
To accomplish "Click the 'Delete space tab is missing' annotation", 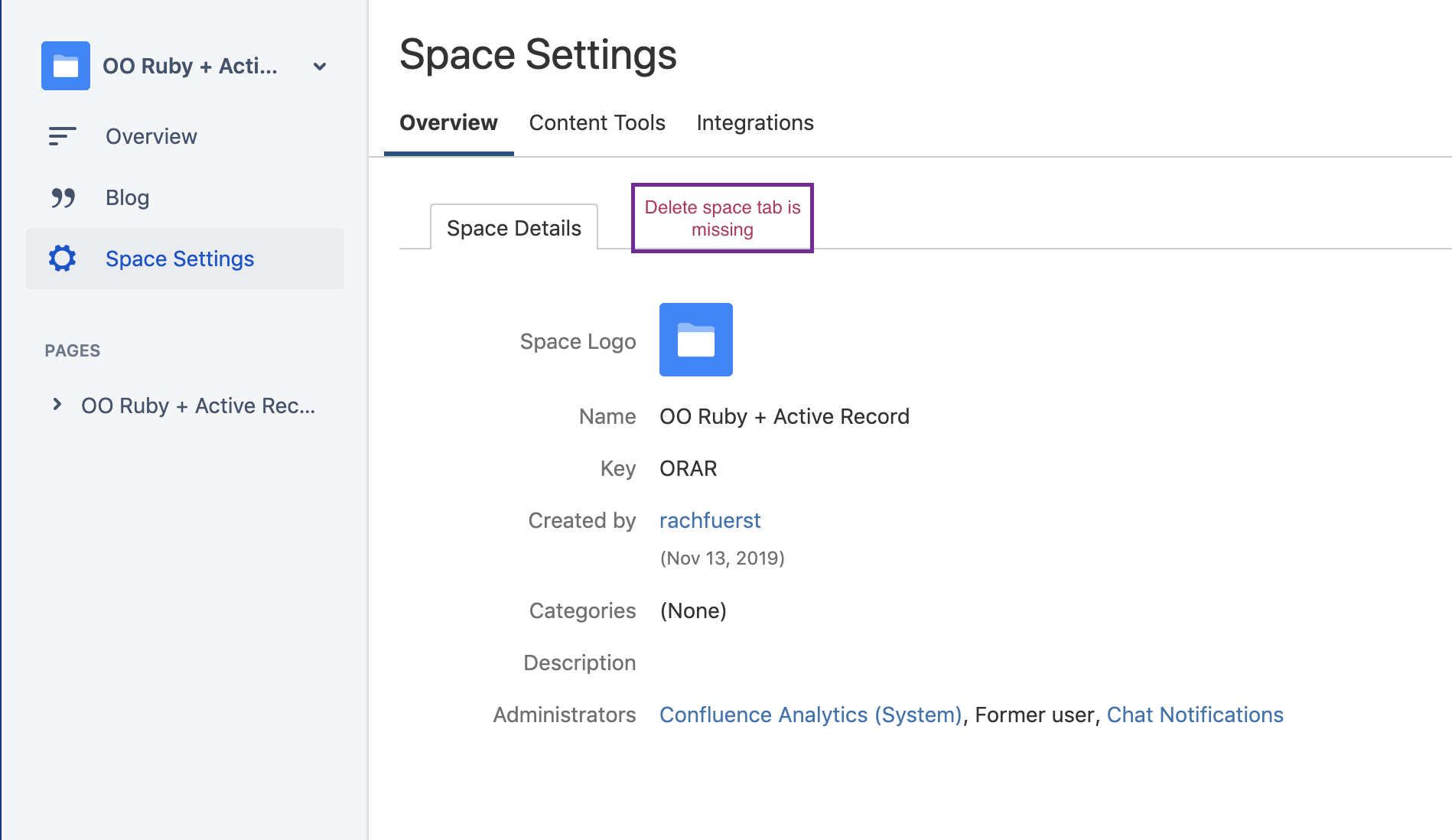I will click(722, 218).
